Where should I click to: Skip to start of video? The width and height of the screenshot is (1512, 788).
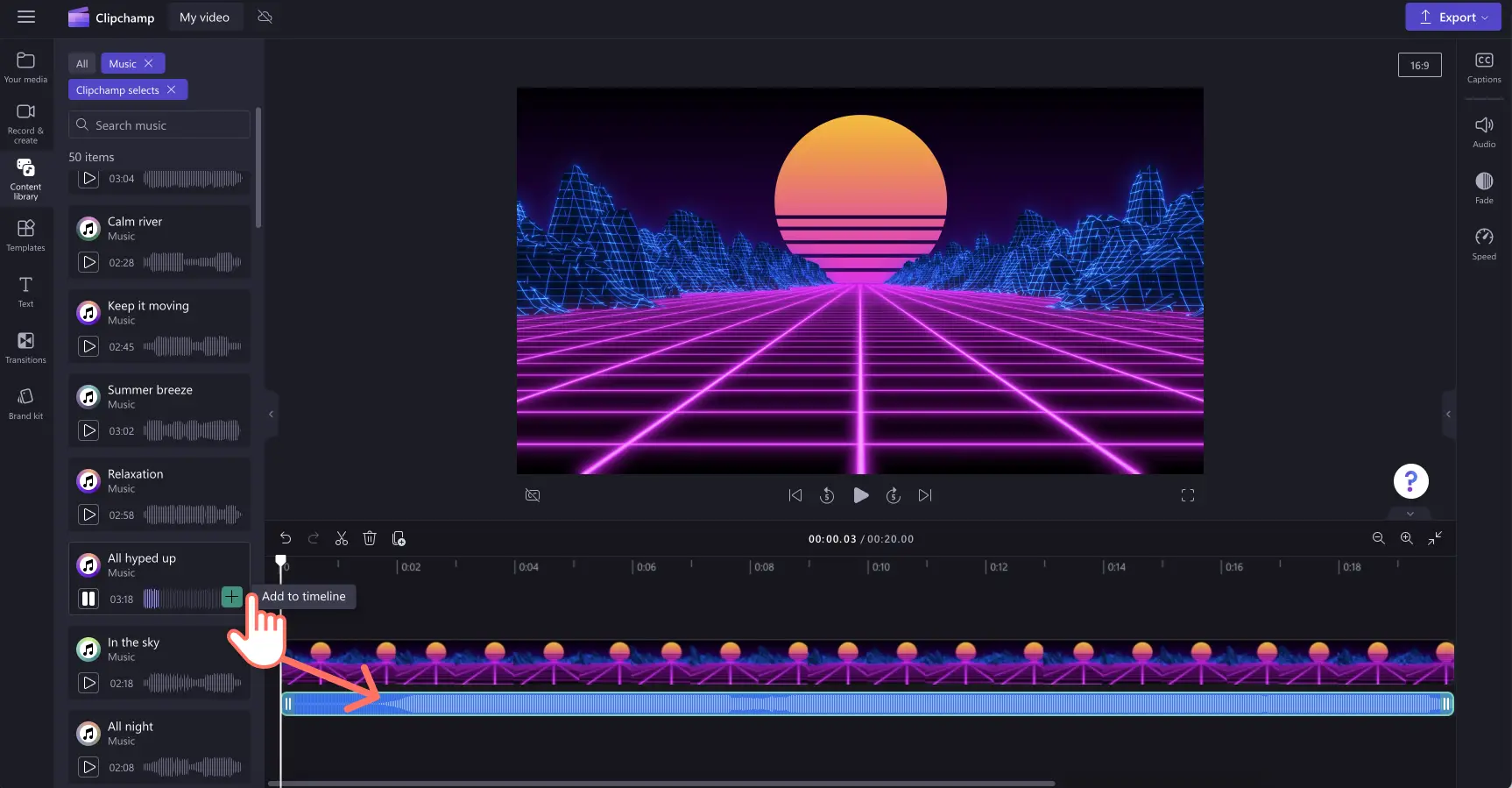click(x=795, y=495)
